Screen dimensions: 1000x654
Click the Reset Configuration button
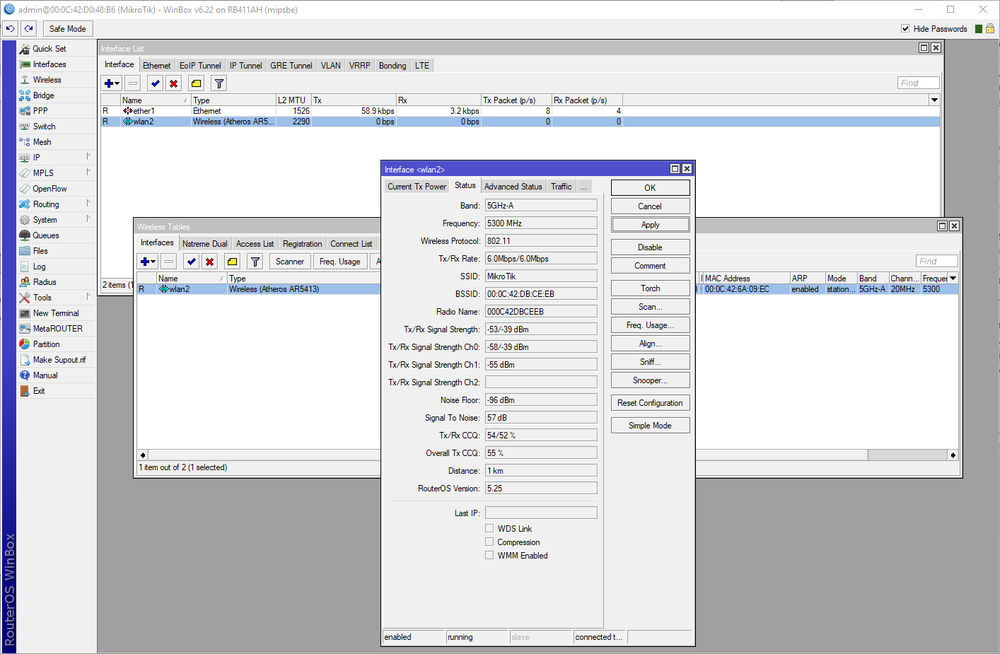tap(650, 403)
